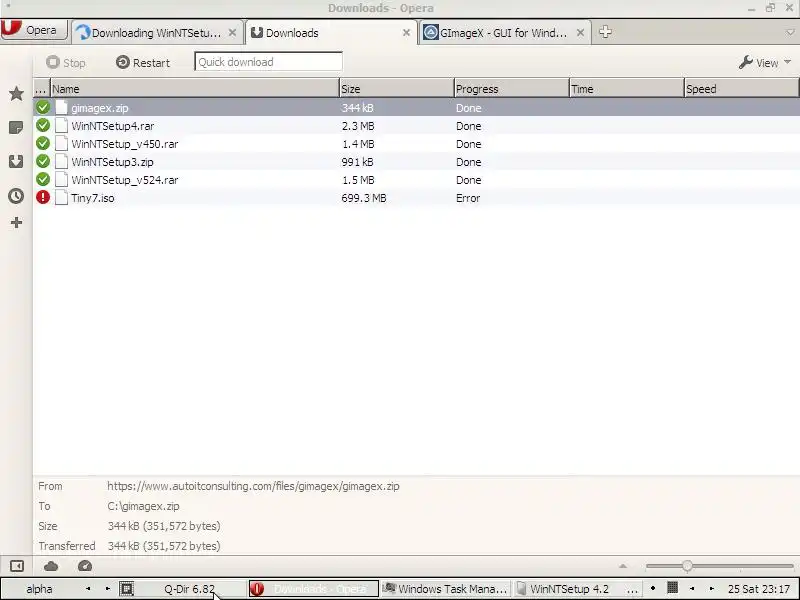Click the green check icon for gimagex.zip
The image size is (800, 600).
43,107
